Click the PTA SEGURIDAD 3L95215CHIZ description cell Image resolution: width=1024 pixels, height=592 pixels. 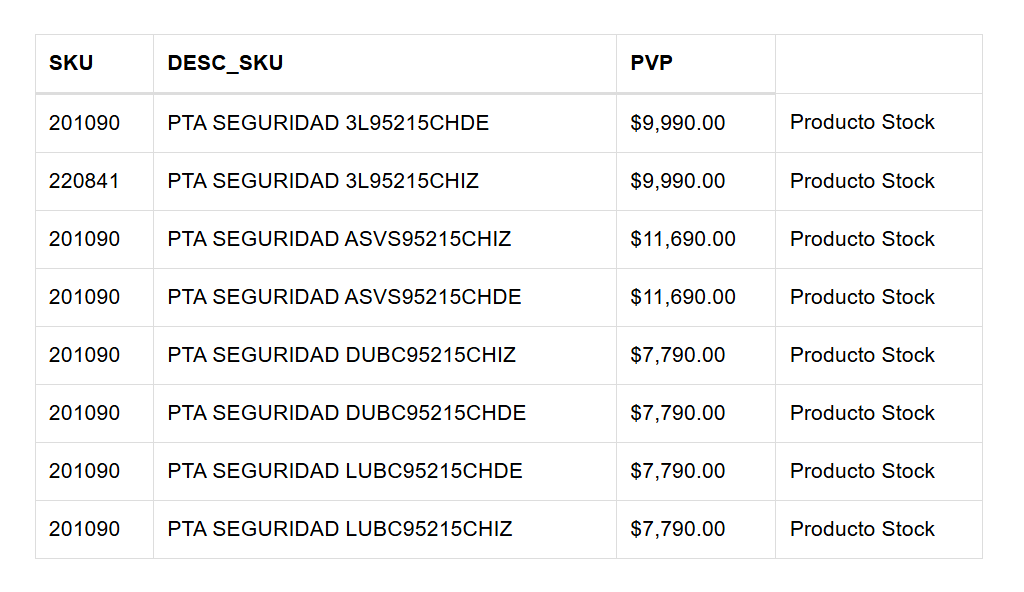coord(323,181)
